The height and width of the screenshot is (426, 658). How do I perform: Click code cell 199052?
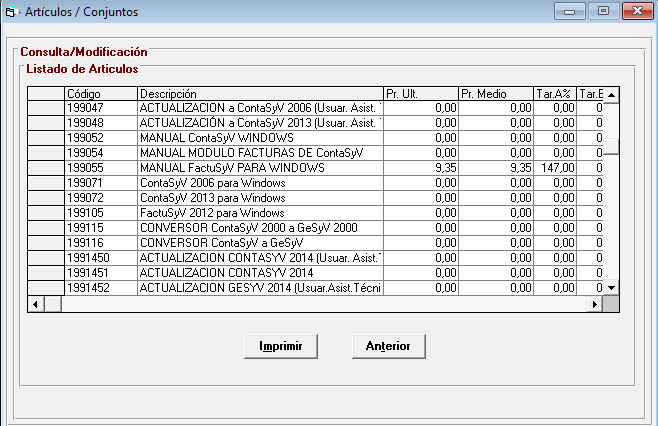tap(101, 138)
